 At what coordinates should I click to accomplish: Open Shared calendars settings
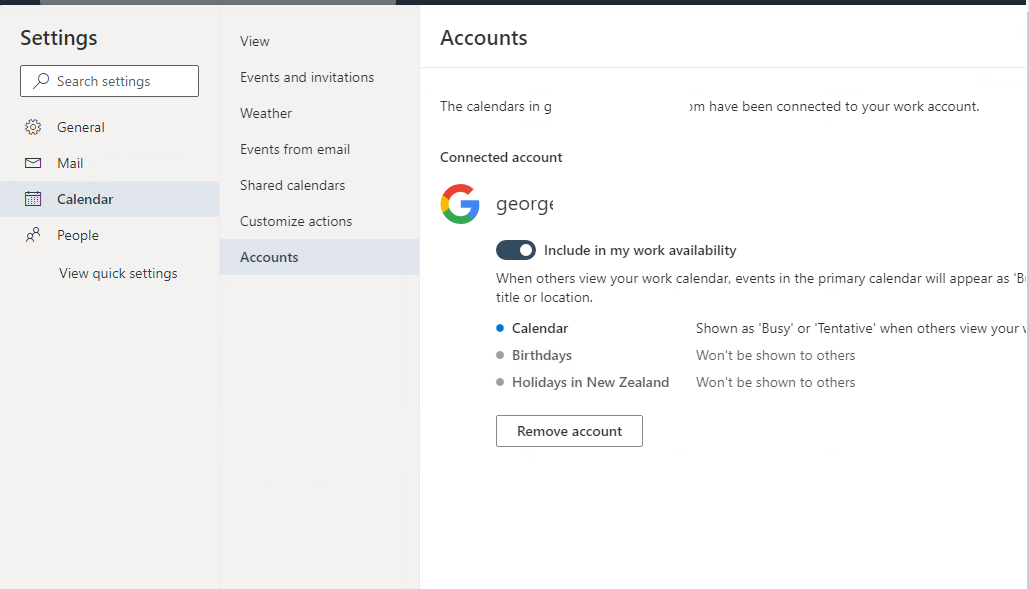coord(320,186)
